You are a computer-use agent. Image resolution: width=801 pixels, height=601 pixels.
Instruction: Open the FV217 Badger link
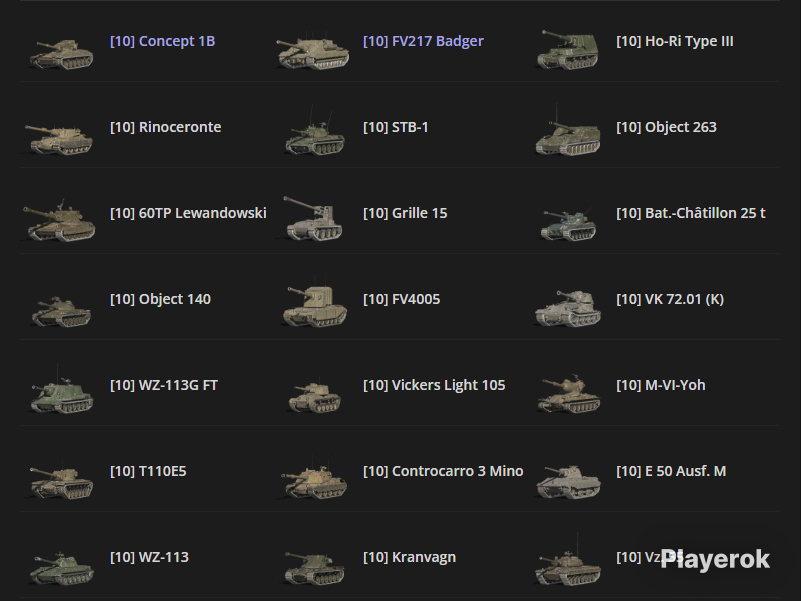423,41
